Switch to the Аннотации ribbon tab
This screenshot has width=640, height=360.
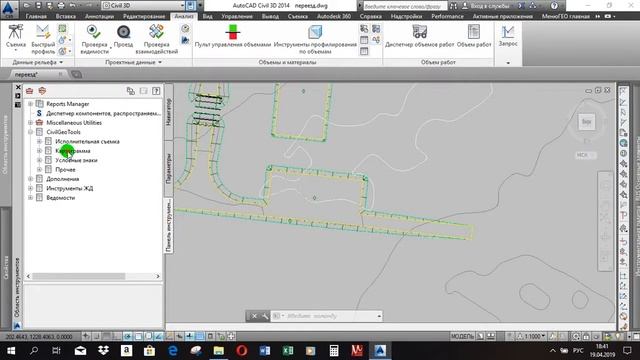pyautogui.click(x=100, y=16)
